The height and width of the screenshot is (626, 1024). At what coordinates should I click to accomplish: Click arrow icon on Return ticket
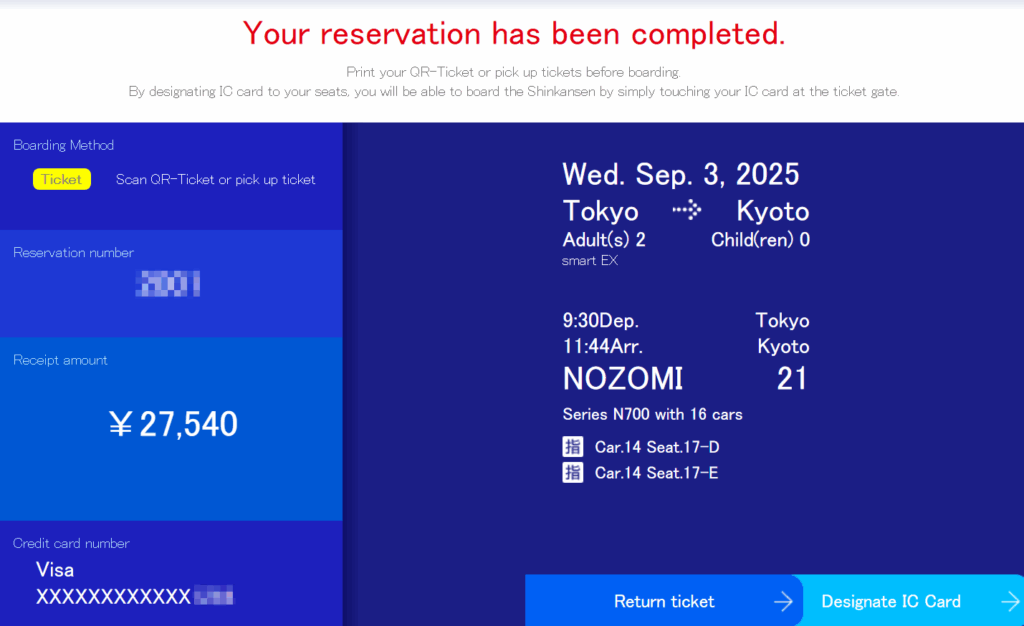pyautogui.click(x=783, y=601)
